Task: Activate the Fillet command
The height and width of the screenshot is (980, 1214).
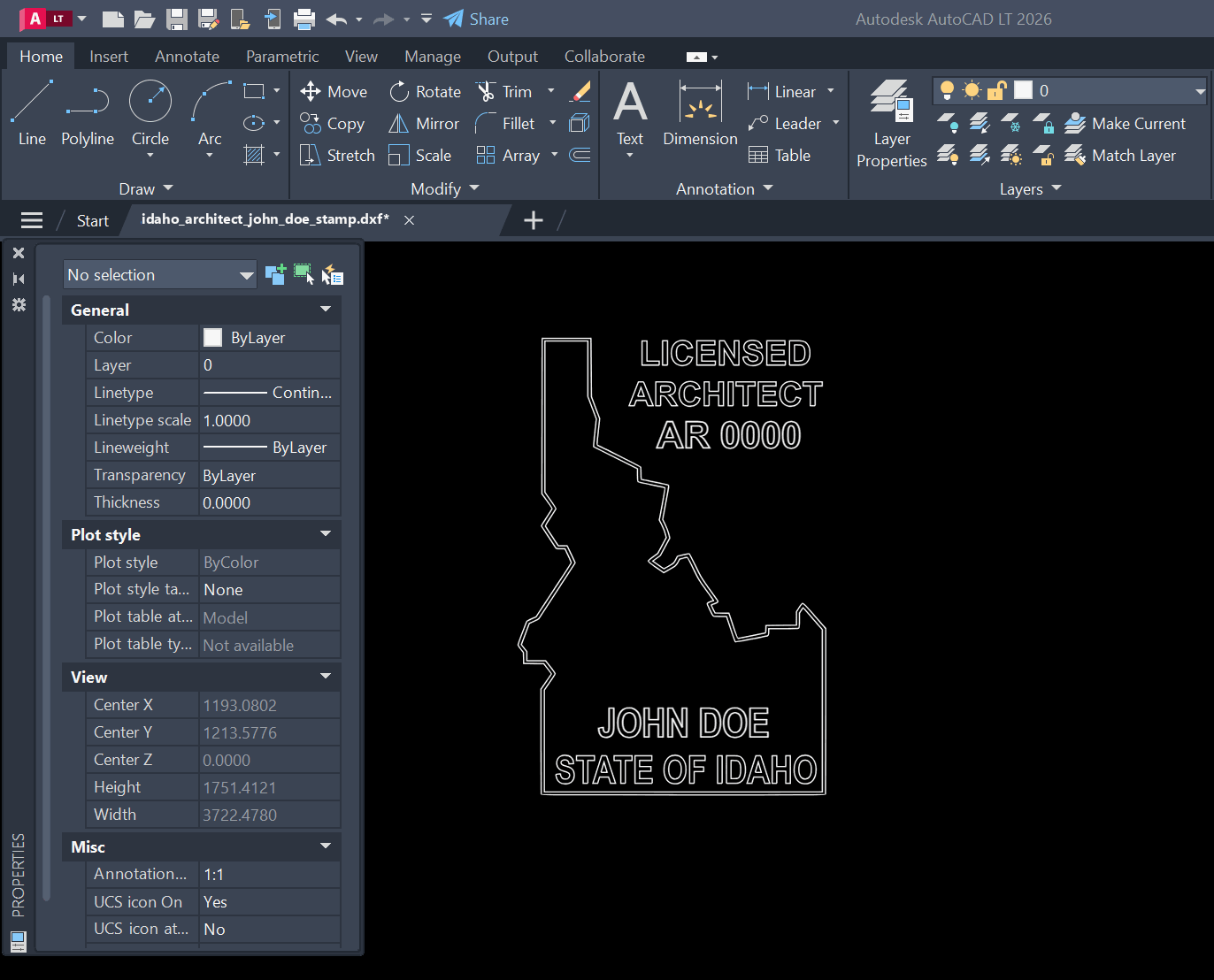Action: 505,124
